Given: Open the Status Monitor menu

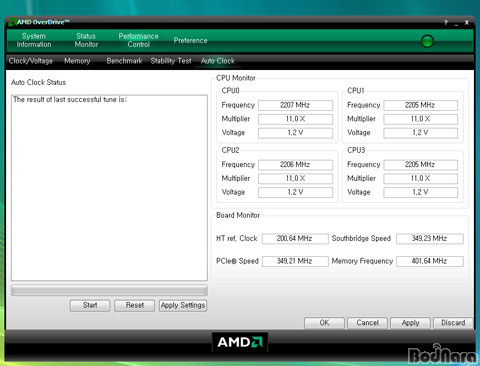Looking at the screenshot, I should 86,40.
